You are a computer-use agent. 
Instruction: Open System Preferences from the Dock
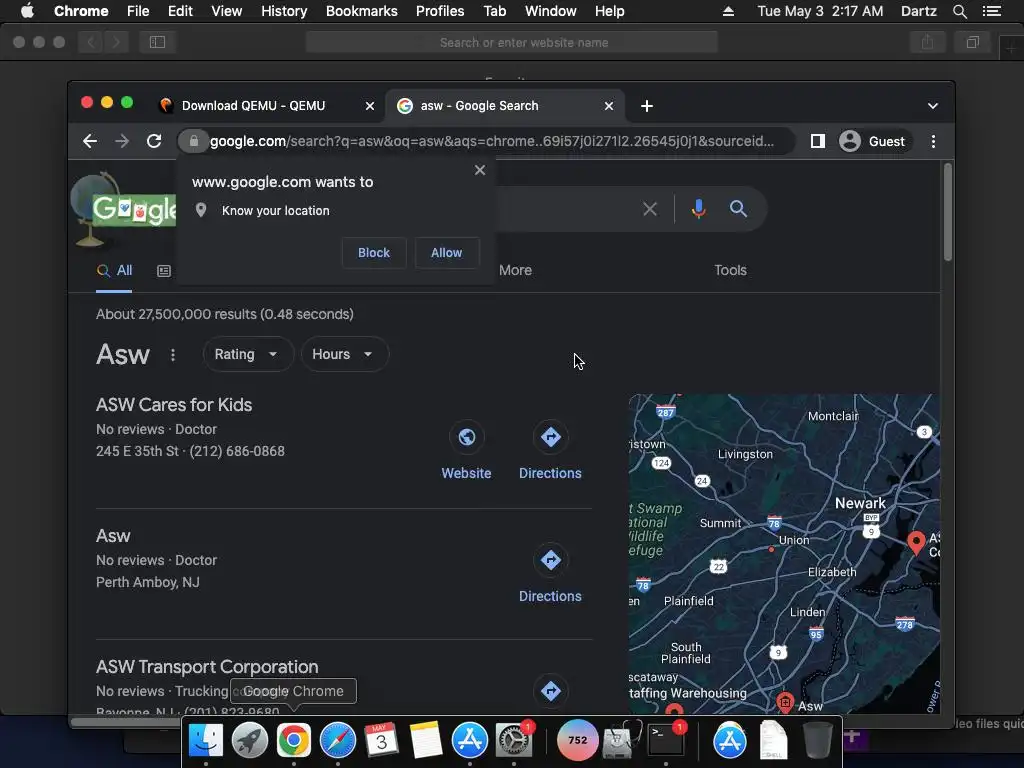(x=514, y=740)
